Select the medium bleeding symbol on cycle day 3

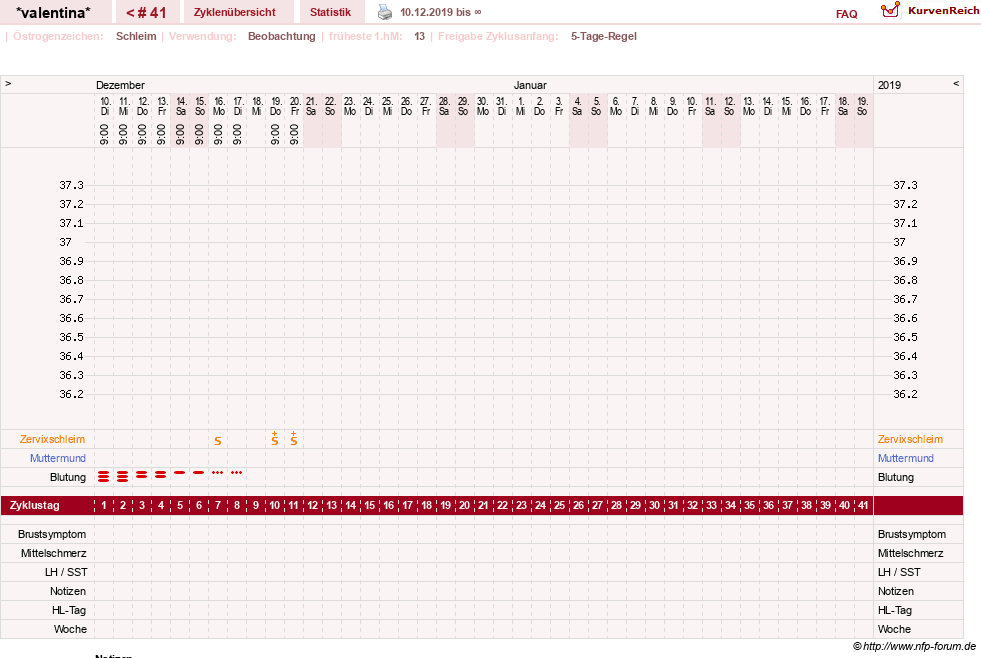[142, 475]
